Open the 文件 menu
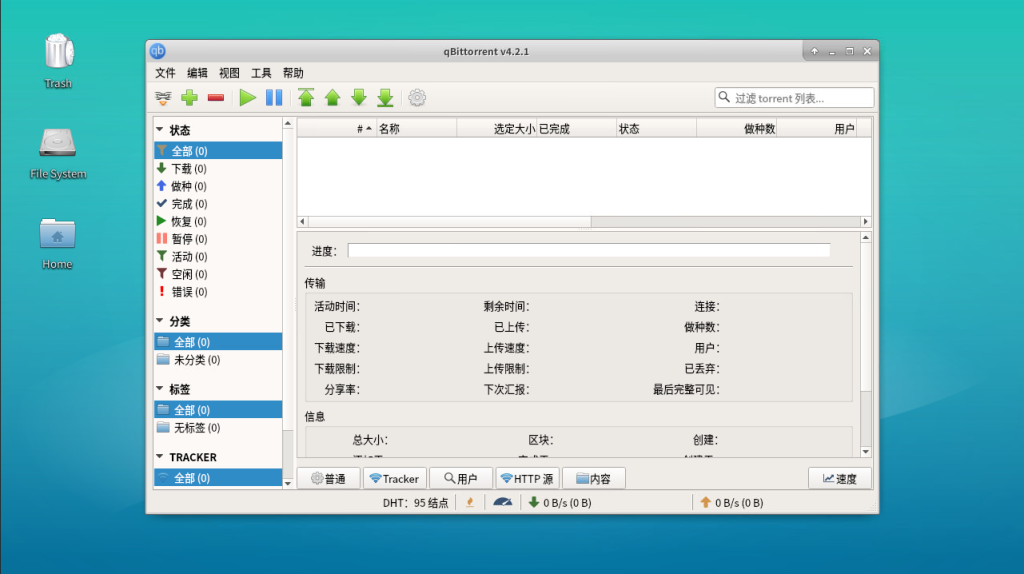 tap(165, 73)
